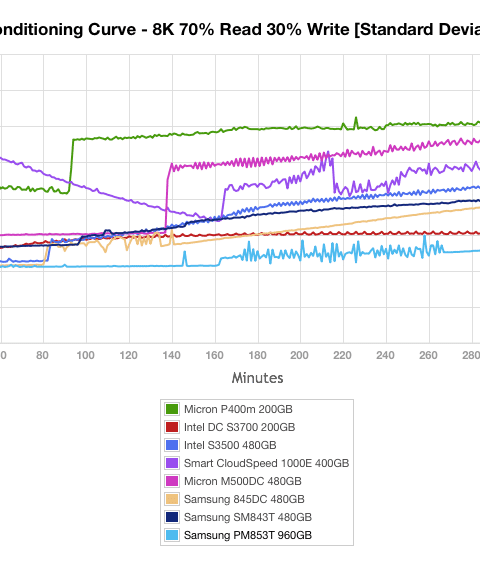Click the 260 tick label on x-axis

coord(428,355)
